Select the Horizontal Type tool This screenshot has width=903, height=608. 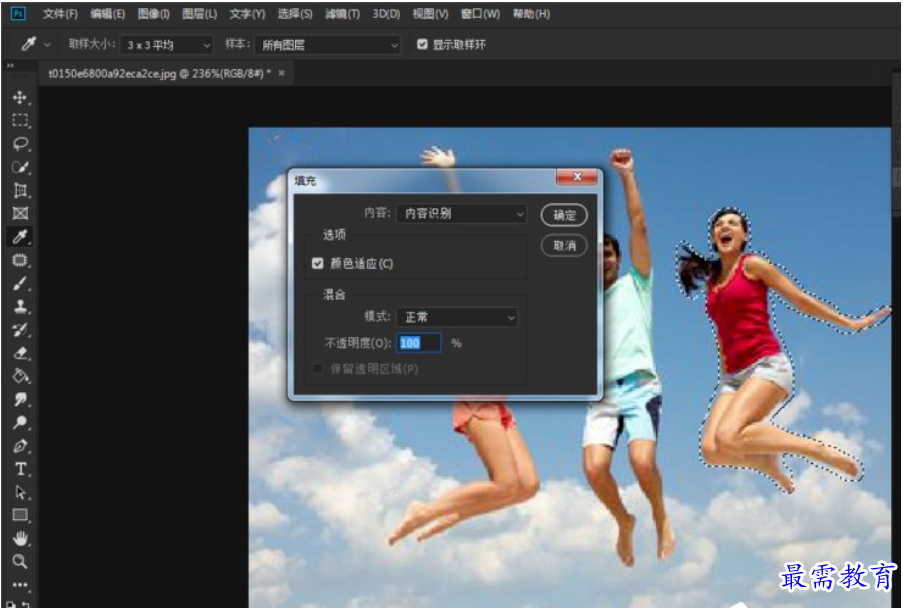pyautogui.click(x=20, y=469)
